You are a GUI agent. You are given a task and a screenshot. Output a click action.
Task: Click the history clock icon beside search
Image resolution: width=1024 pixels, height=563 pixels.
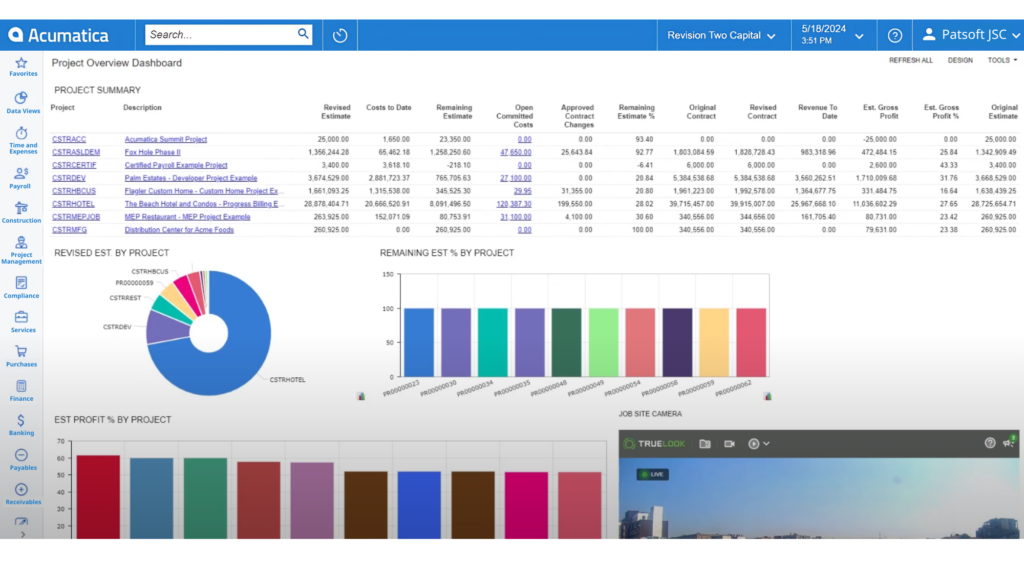(x=340, y=35)
